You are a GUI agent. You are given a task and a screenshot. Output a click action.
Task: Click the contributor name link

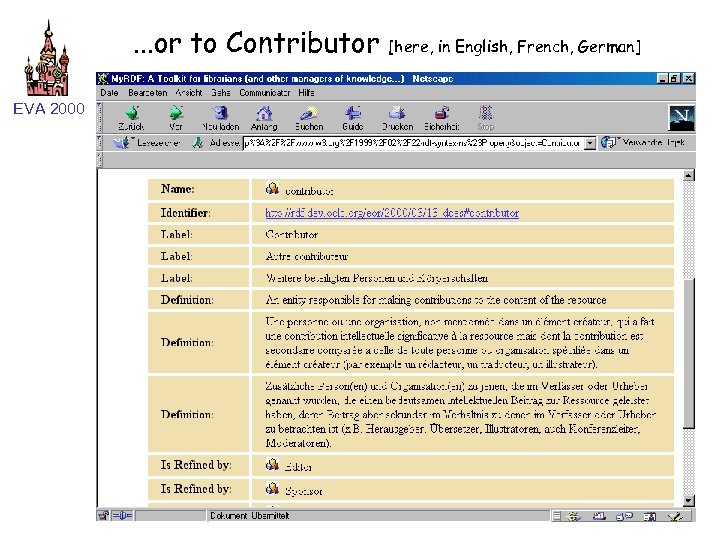click(x=309, y=191)
